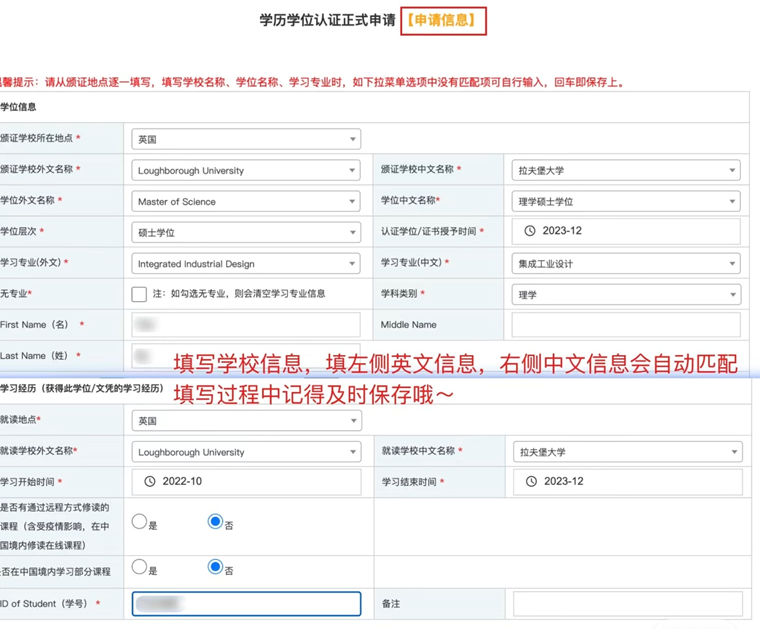Click the First Name (名) input field
Image resolution: width=760 pixels, height=634 pixels.
click(x=246, y=324)
